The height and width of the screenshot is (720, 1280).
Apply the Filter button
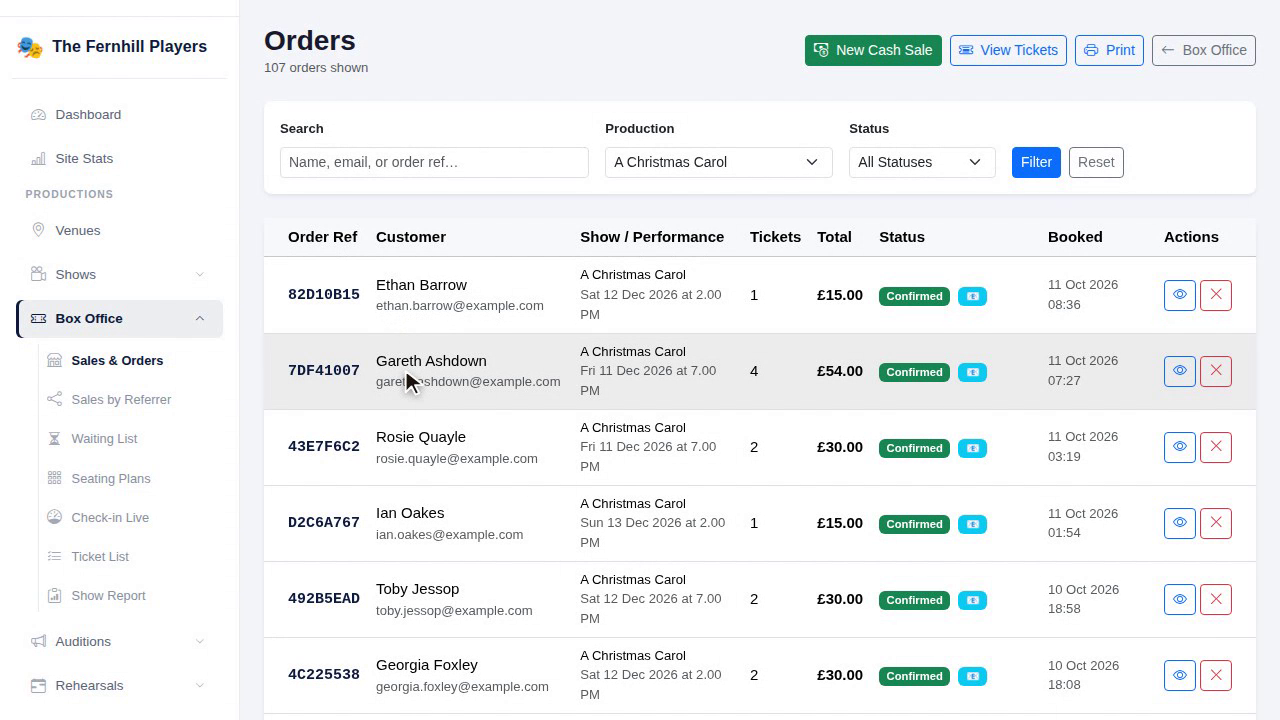click(x=1036, y=162)
